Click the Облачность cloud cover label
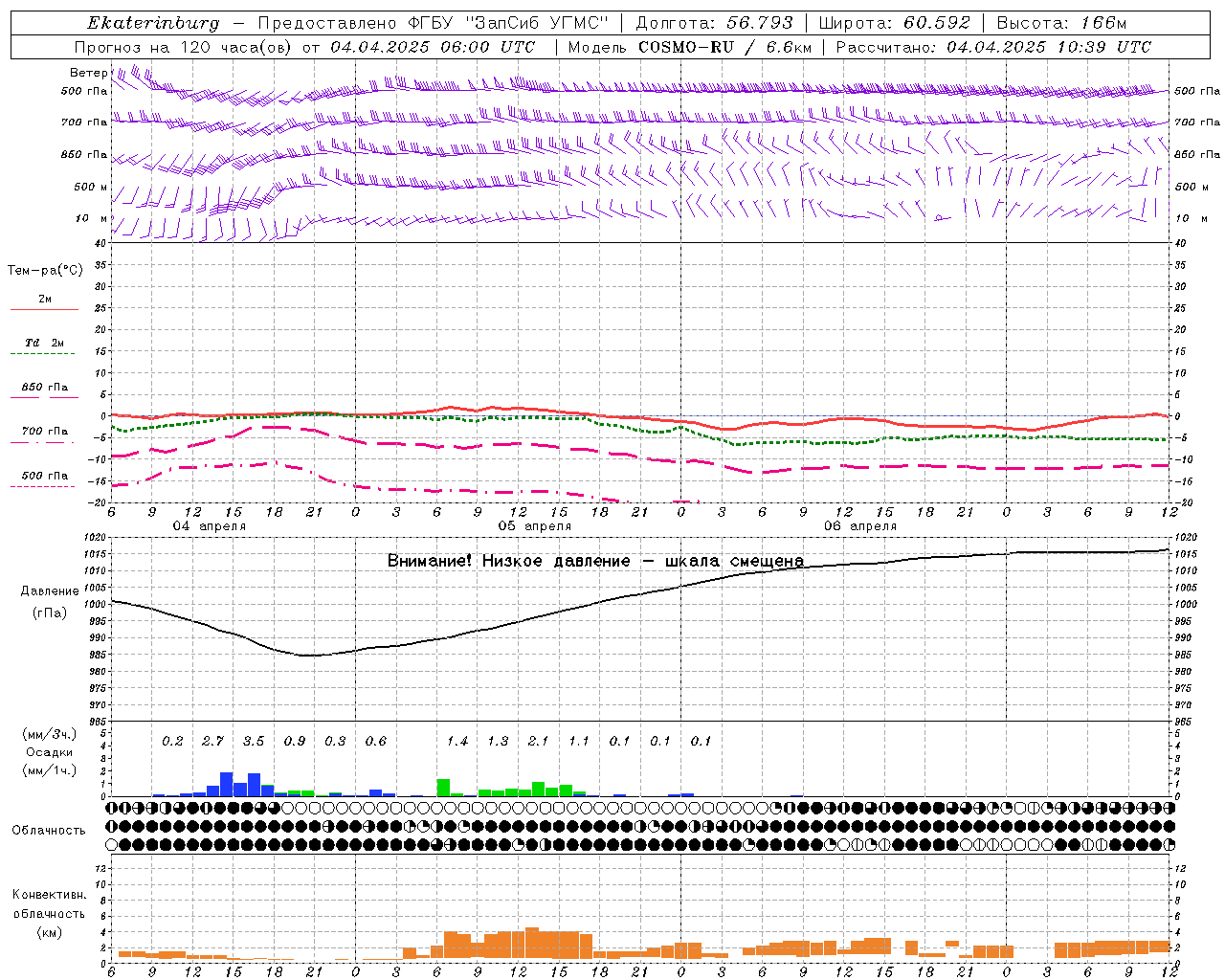Image resolution: width=1225 pixels, height=980 pixels. click(x=49, y=830)
